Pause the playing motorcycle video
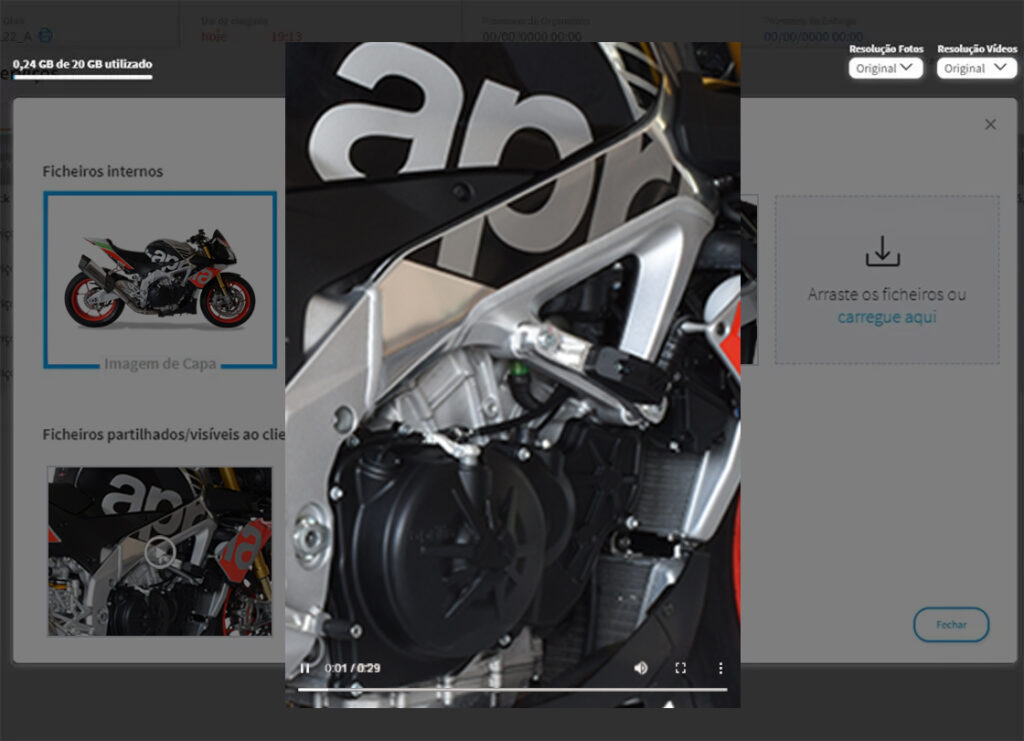 (305, 668)
